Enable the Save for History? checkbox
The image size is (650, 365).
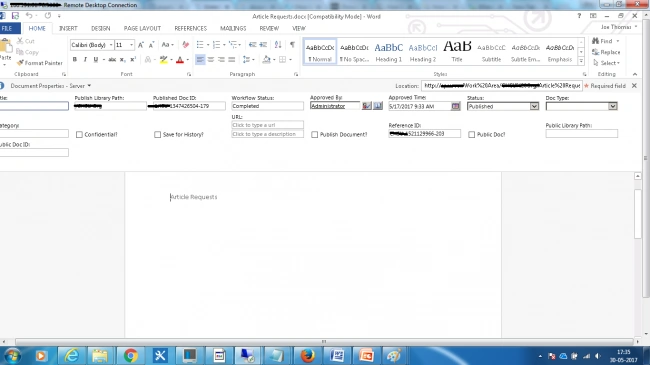(158, 134)
